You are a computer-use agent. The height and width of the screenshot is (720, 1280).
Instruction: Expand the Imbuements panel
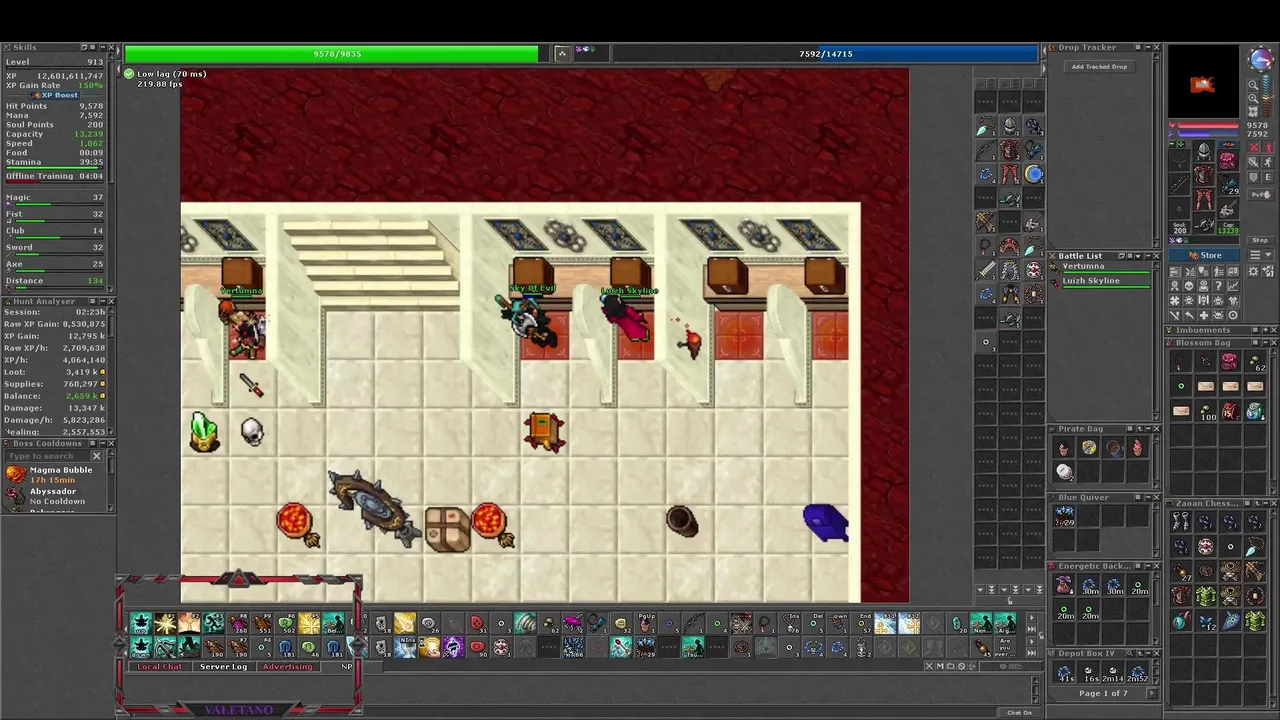[1265, 330]
